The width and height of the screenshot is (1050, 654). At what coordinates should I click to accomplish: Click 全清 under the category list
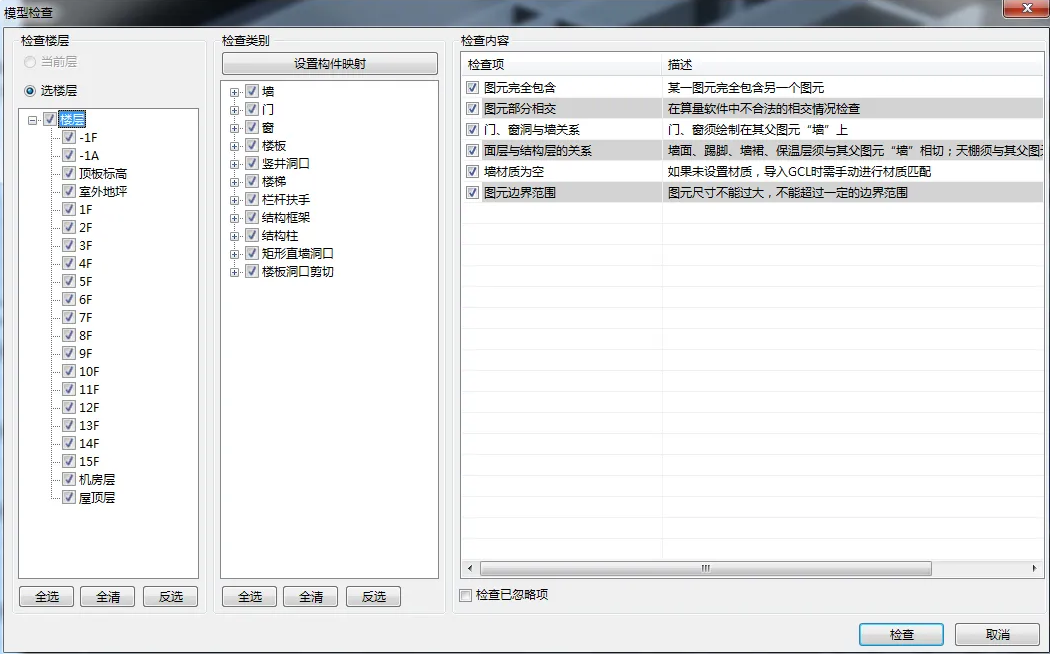click(311, 596)
